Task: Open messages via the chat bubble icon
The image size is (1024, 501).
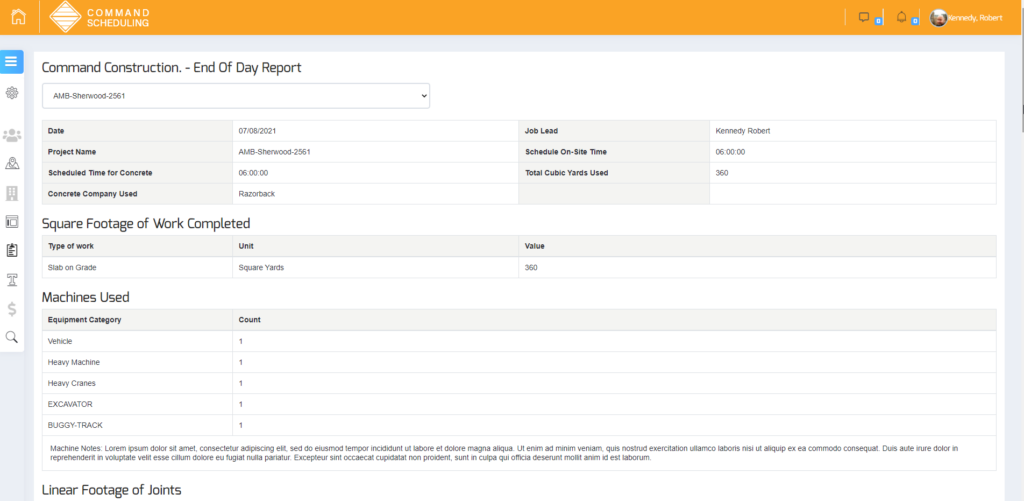Action: point(865,17)
